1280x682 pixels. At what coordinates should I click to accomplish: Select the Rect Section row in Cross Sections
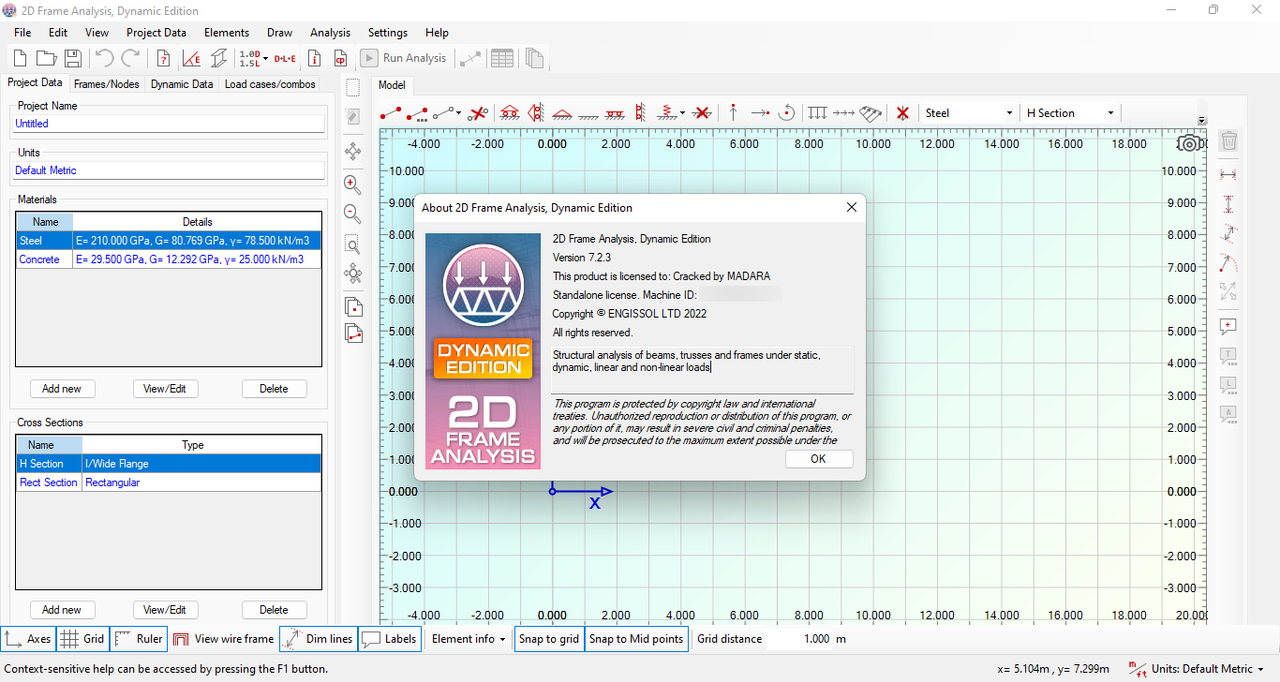pos(168,482)
